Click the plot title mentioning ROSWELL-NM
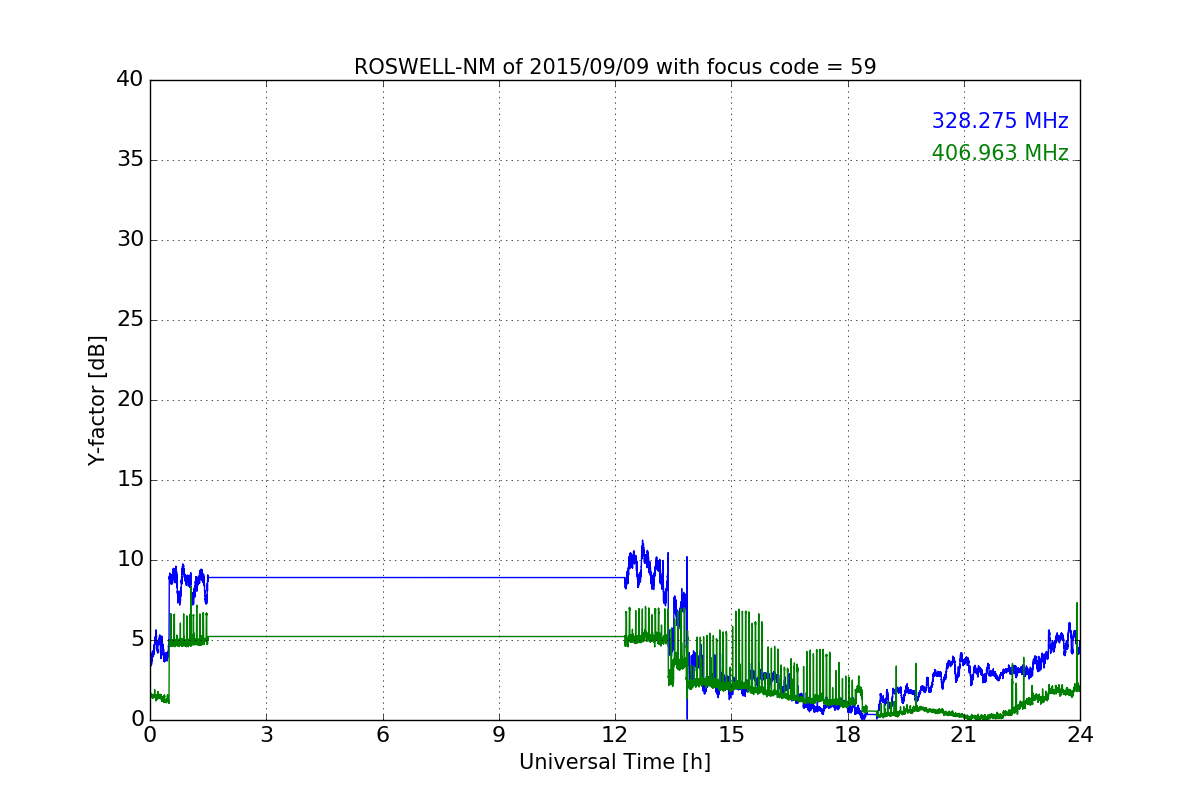Viewport: 1200px width, 800px height. [615, 67]
